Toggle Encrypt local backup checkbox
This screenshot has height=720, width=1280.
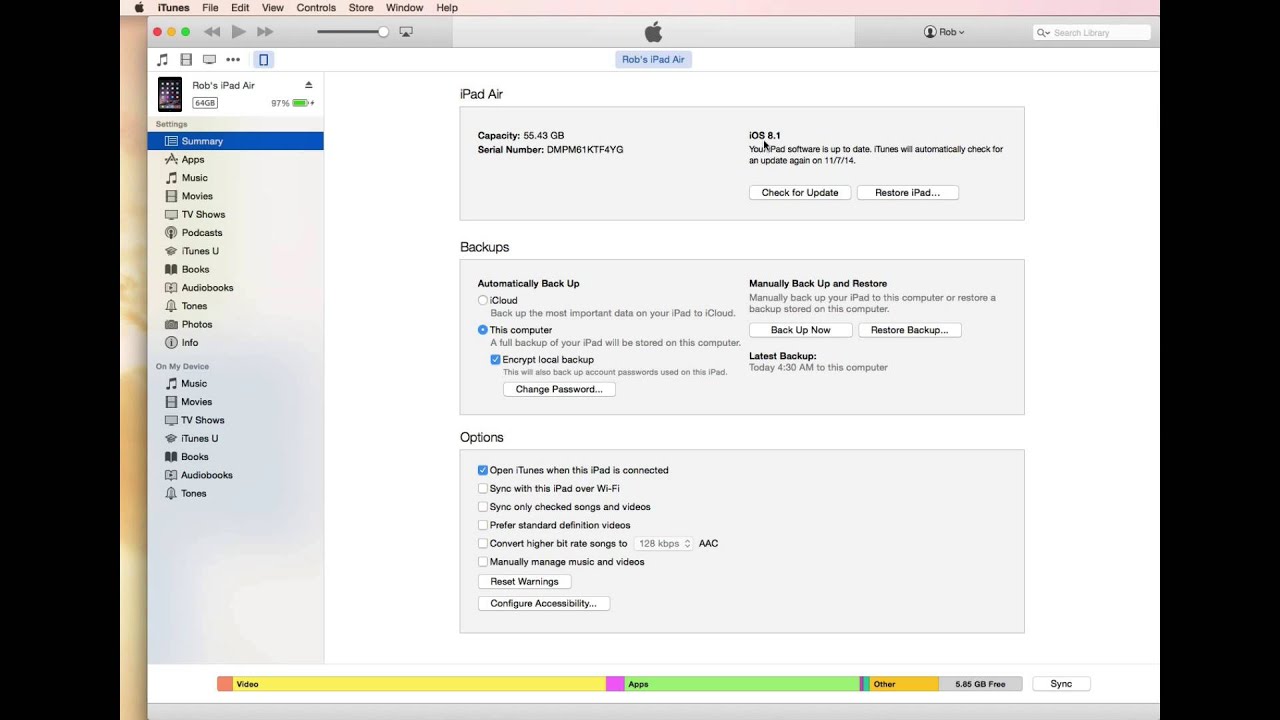495,360
